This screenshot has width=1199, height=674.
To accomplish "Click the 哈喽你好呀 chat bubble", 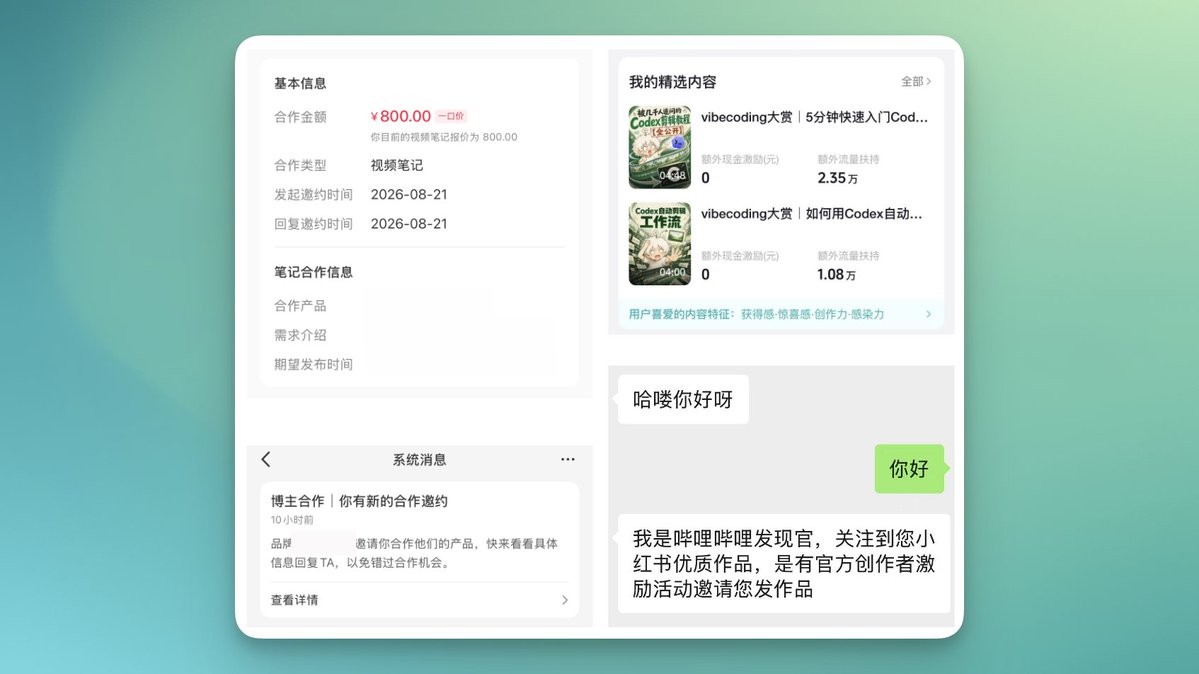I will (683, 399).
